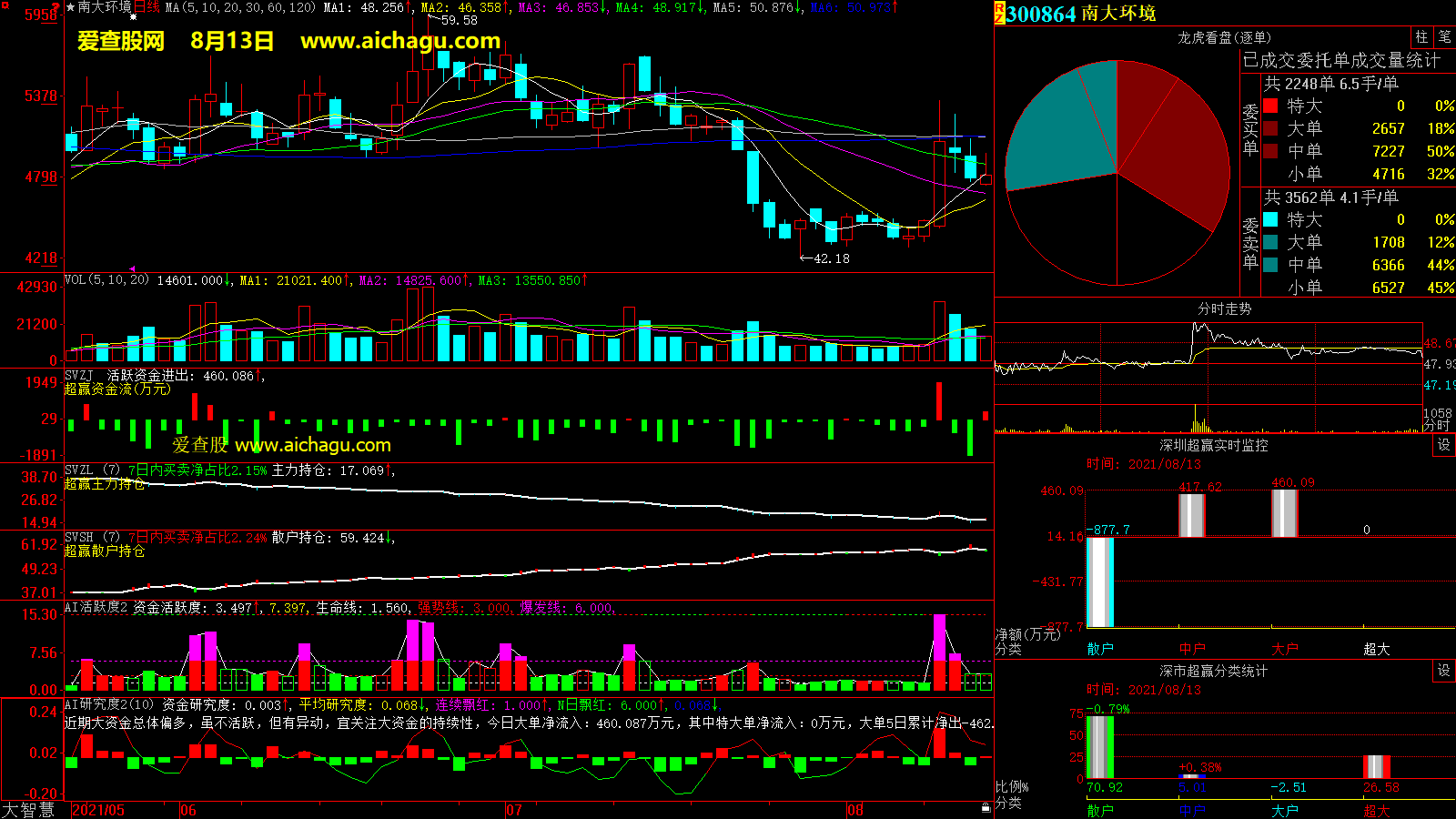The image size is (1456, 819).
Task: Select the 分时走势 panel title
Action: [1224, 308]
